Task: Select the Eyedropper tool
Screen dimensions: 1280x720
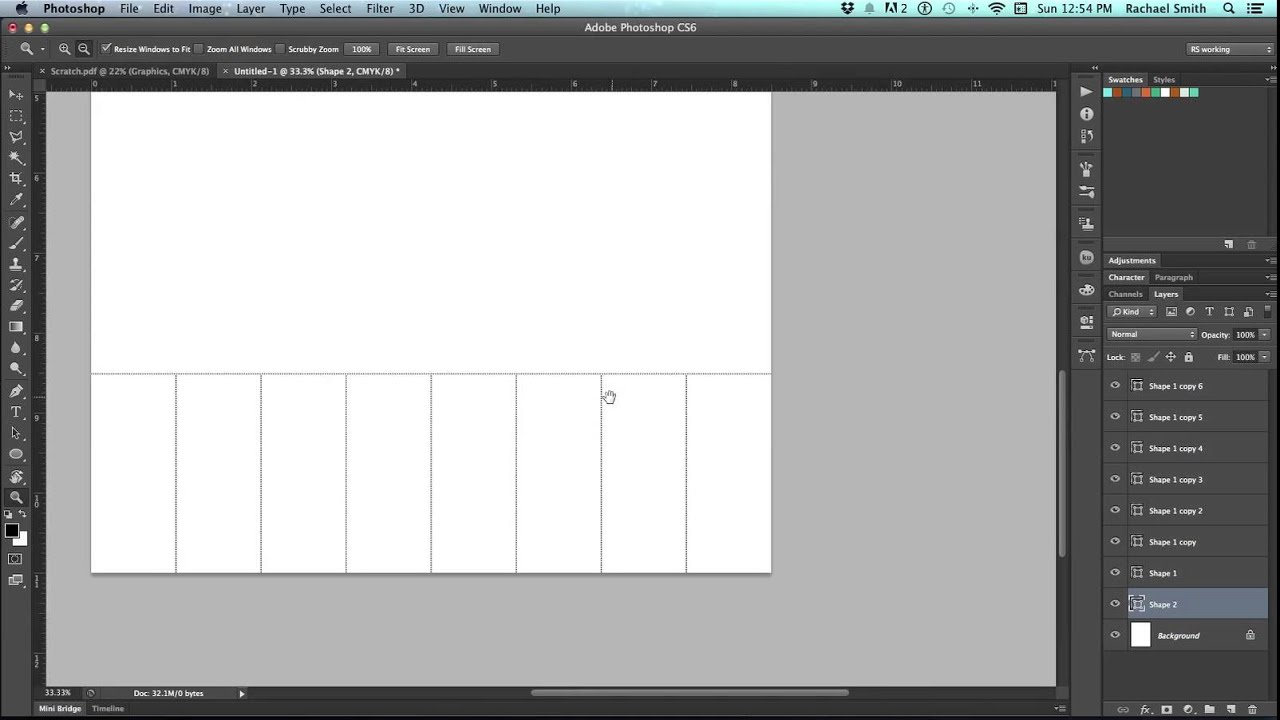Action: pos(16,200)
